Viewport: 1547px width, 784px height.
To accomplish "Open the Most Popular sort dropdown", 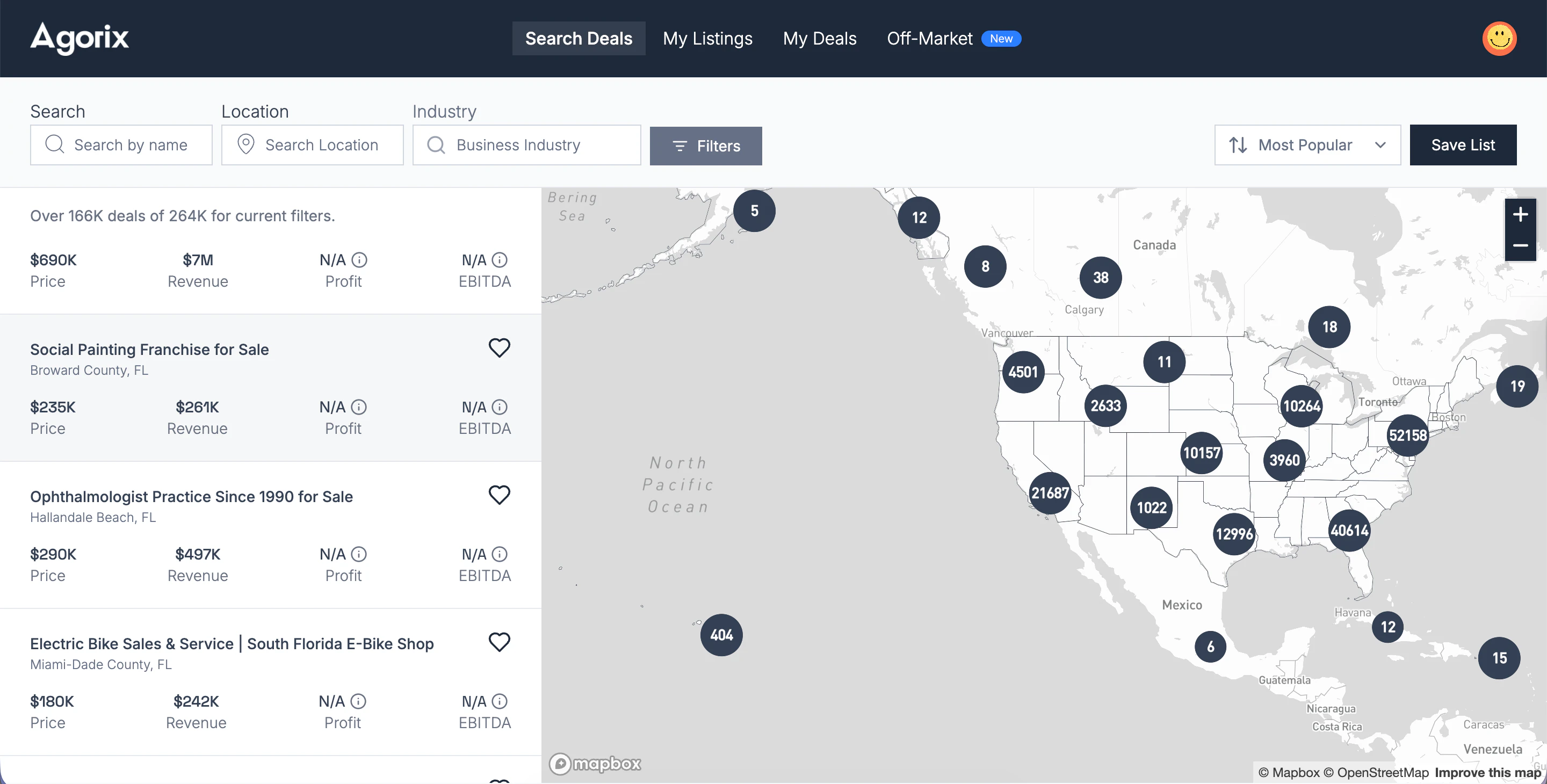I will (1307, 144).
